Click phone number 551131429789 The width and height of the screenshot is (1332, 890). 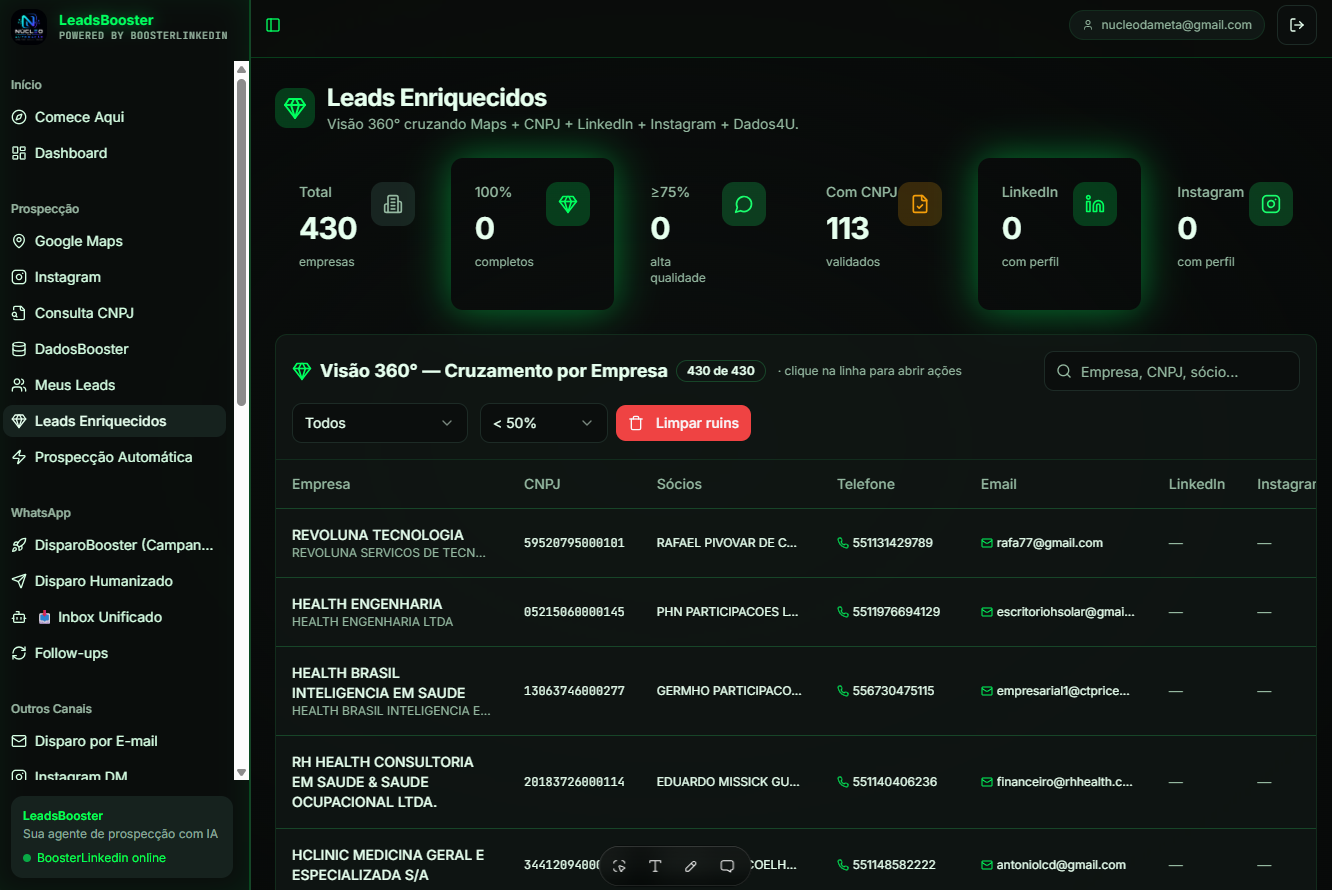[885, 543]
